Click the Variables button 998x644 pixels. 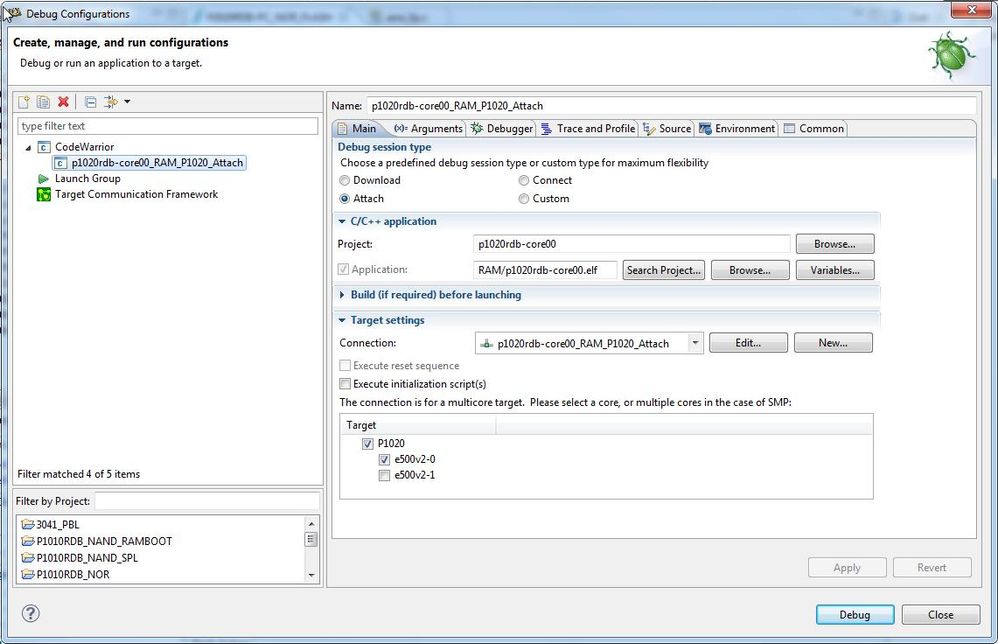click(834, 270)
